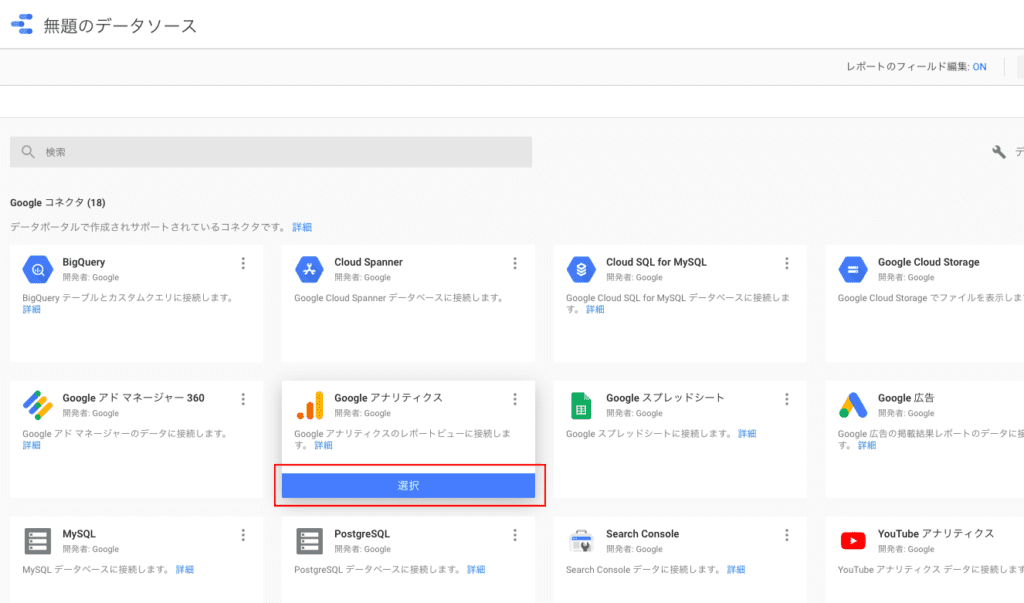The image size is (1024, 603).
Task: Click the Cloud Spanner connector title
Action: tap(368, 262)
